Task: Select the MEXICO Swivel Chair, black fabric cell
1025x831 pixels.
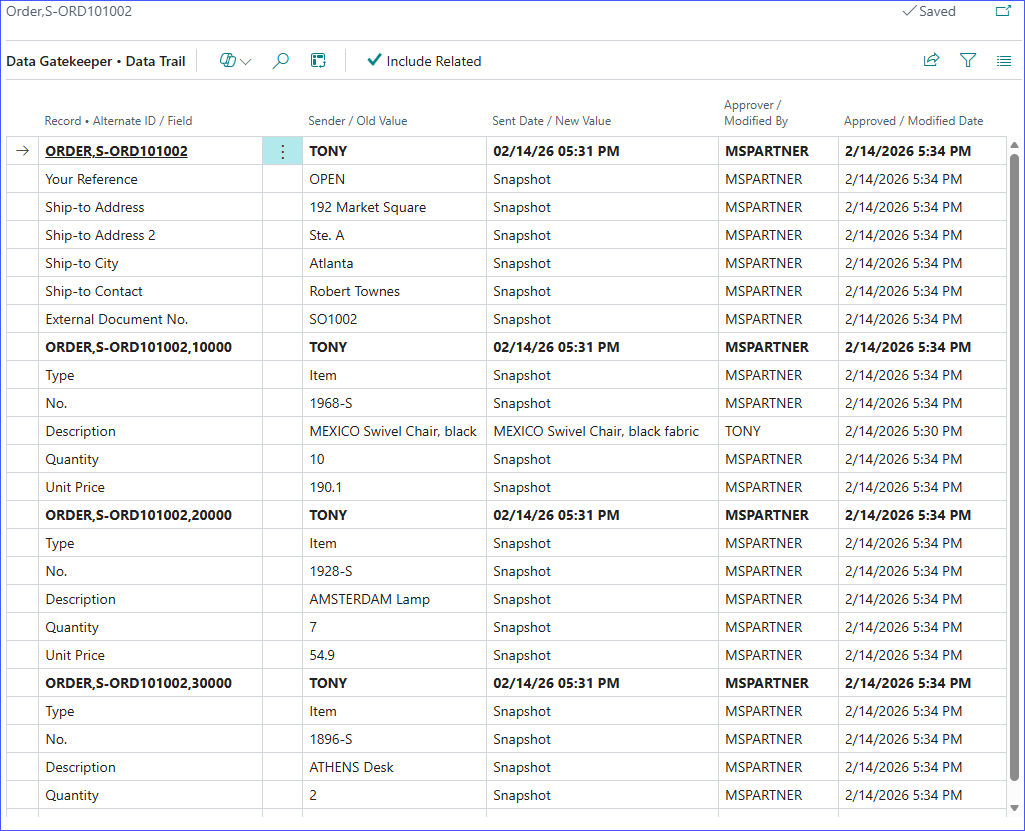Action: coord(596,432)
